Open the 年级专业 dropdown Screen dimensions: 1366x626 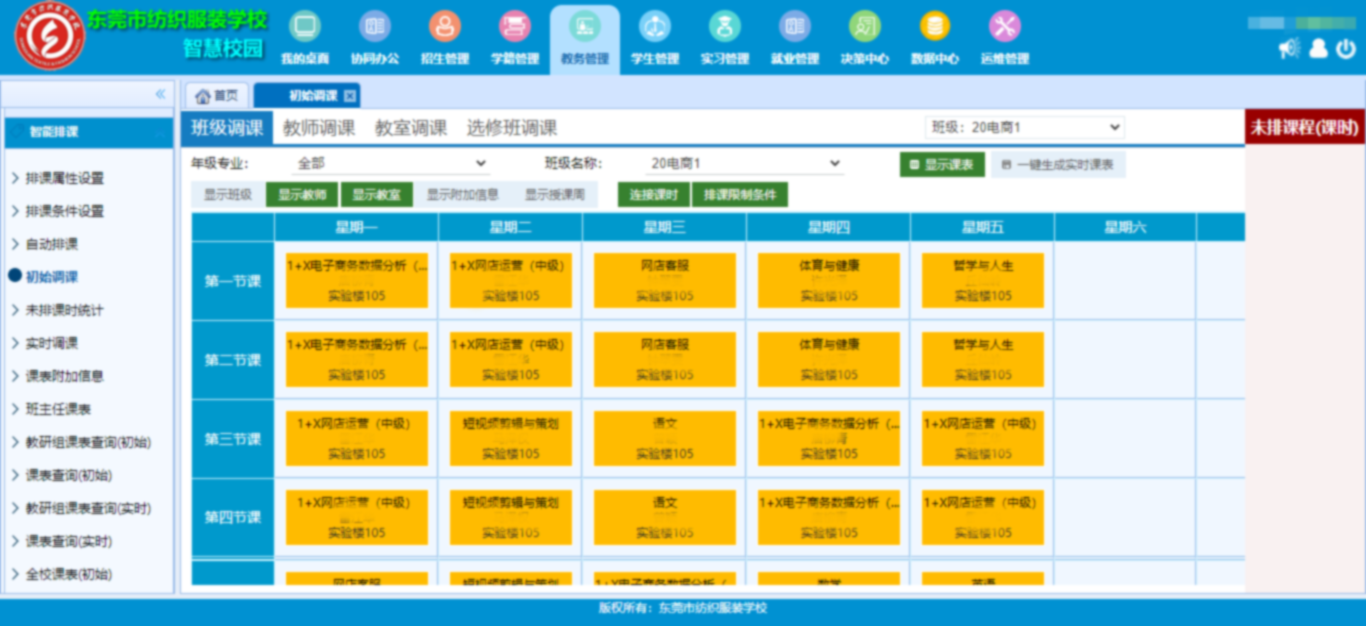[x=390, y=164]
